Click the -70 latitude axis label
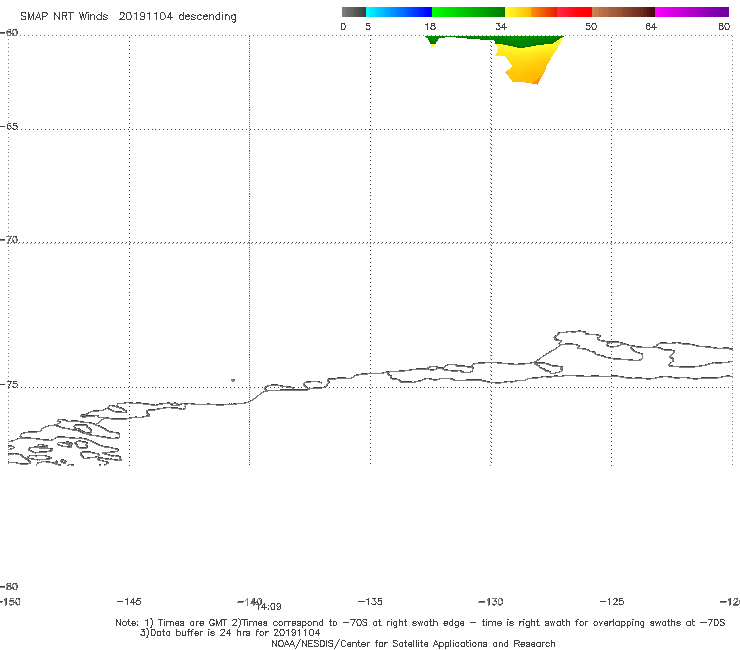The image size is (740, 650). pyautogui.click(x=9, y=240)
